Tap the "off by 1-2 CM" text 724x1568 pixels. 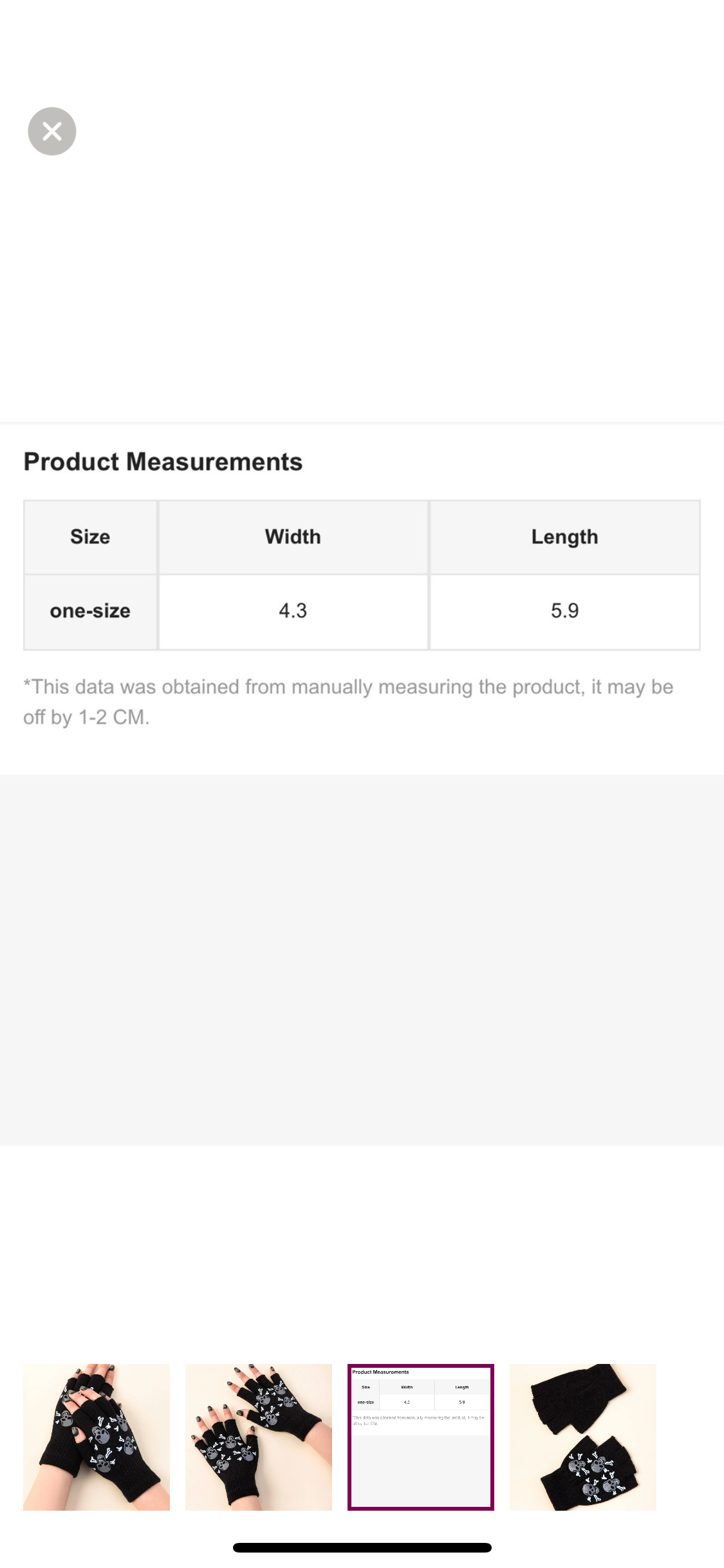tap(86, 717)
